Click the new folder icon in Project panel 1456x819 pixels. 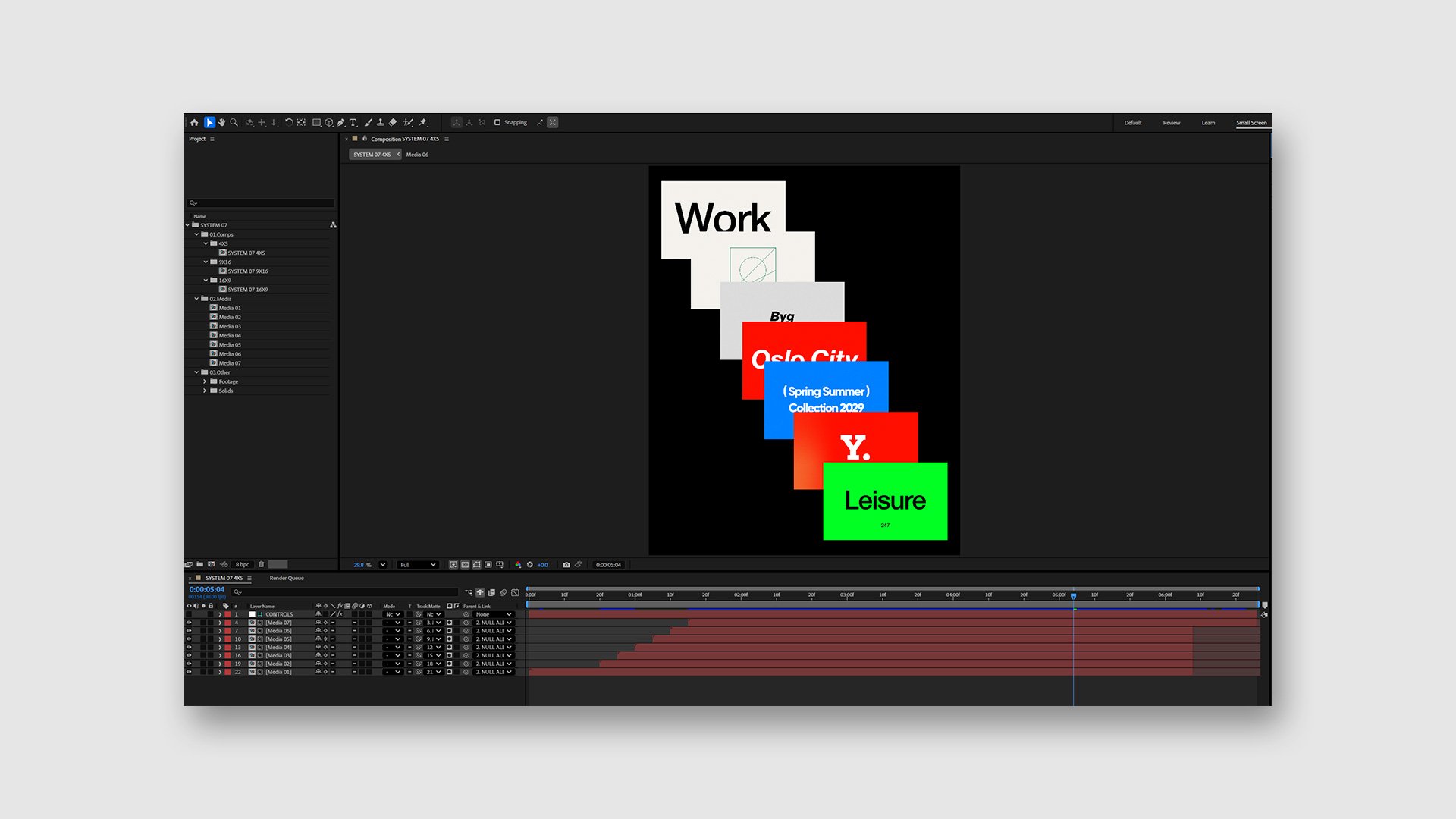point(199,564)
